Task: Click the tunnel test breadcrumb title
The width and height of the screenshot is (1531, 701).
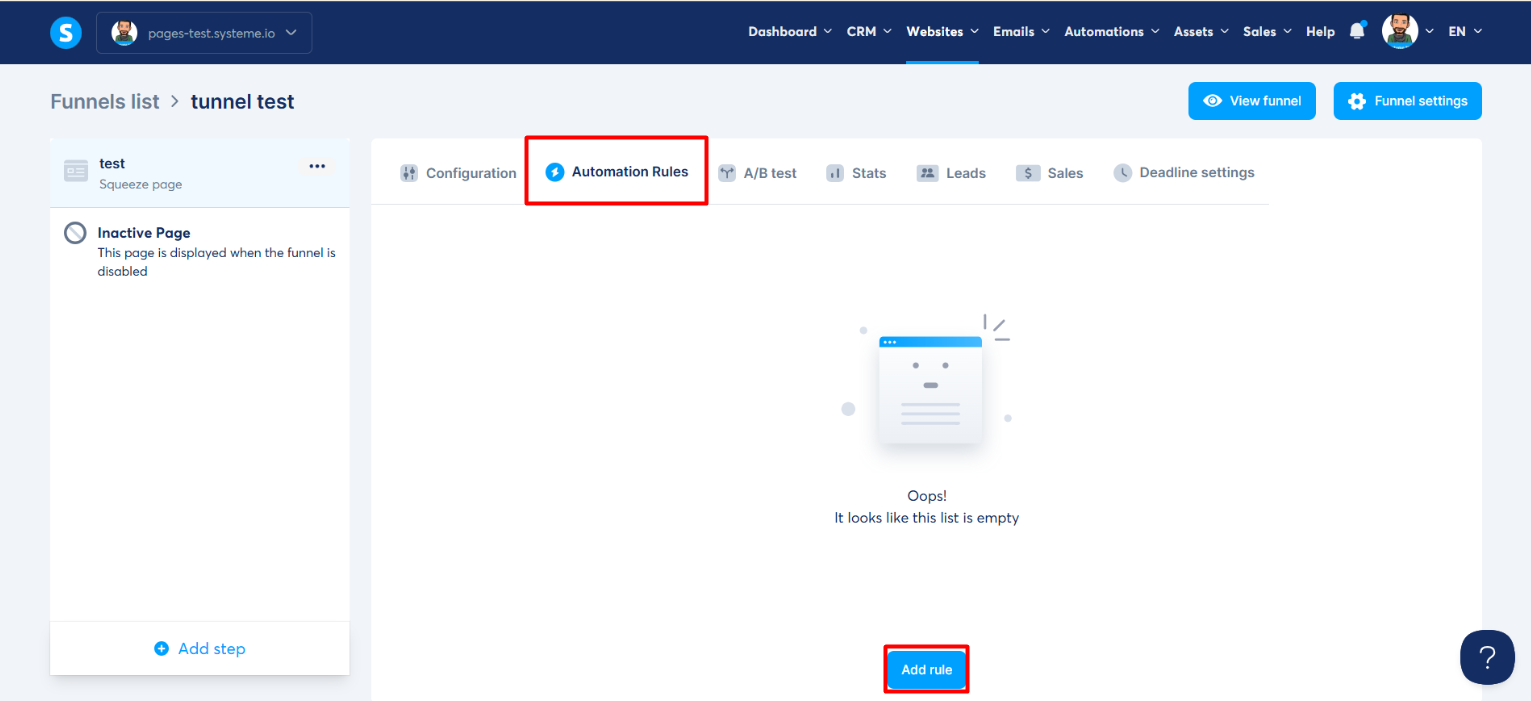Action: pyautogui.click(x=242, y=101)
